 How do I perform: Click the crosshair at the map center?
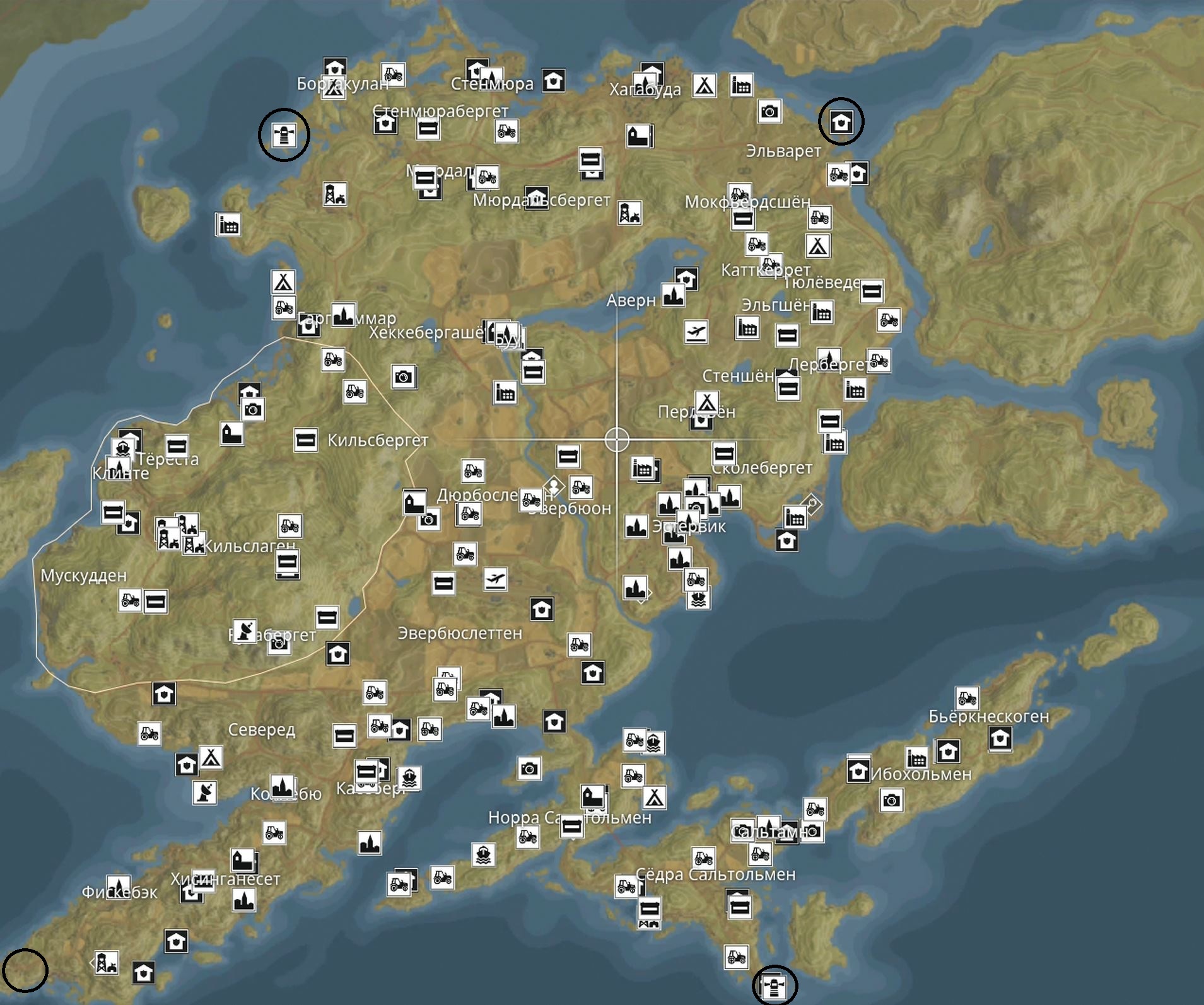point(617,439)
